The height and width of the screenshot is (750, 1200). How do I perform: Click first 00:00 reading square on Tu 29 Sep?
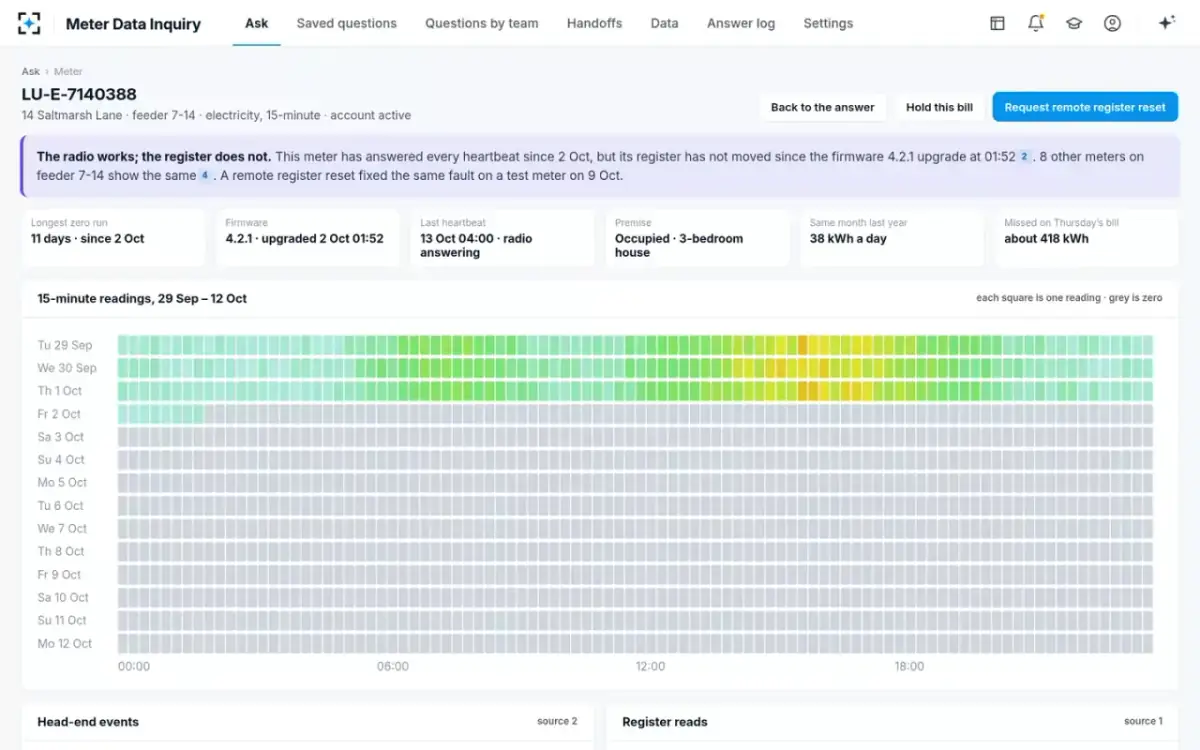(123, 345)
